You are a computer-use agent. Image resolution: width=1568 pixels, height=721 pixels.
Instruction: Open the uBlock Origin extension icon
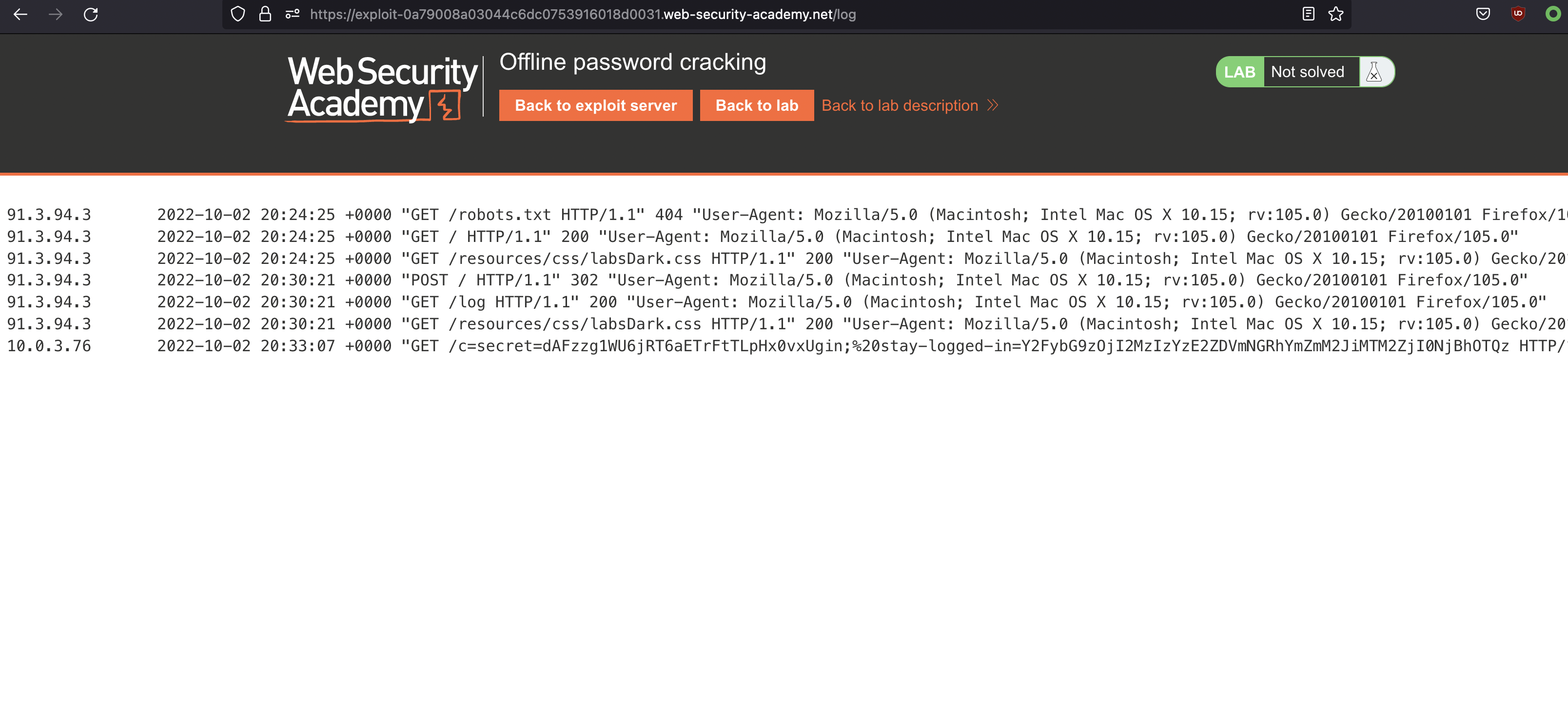(x=1518, y=14)
